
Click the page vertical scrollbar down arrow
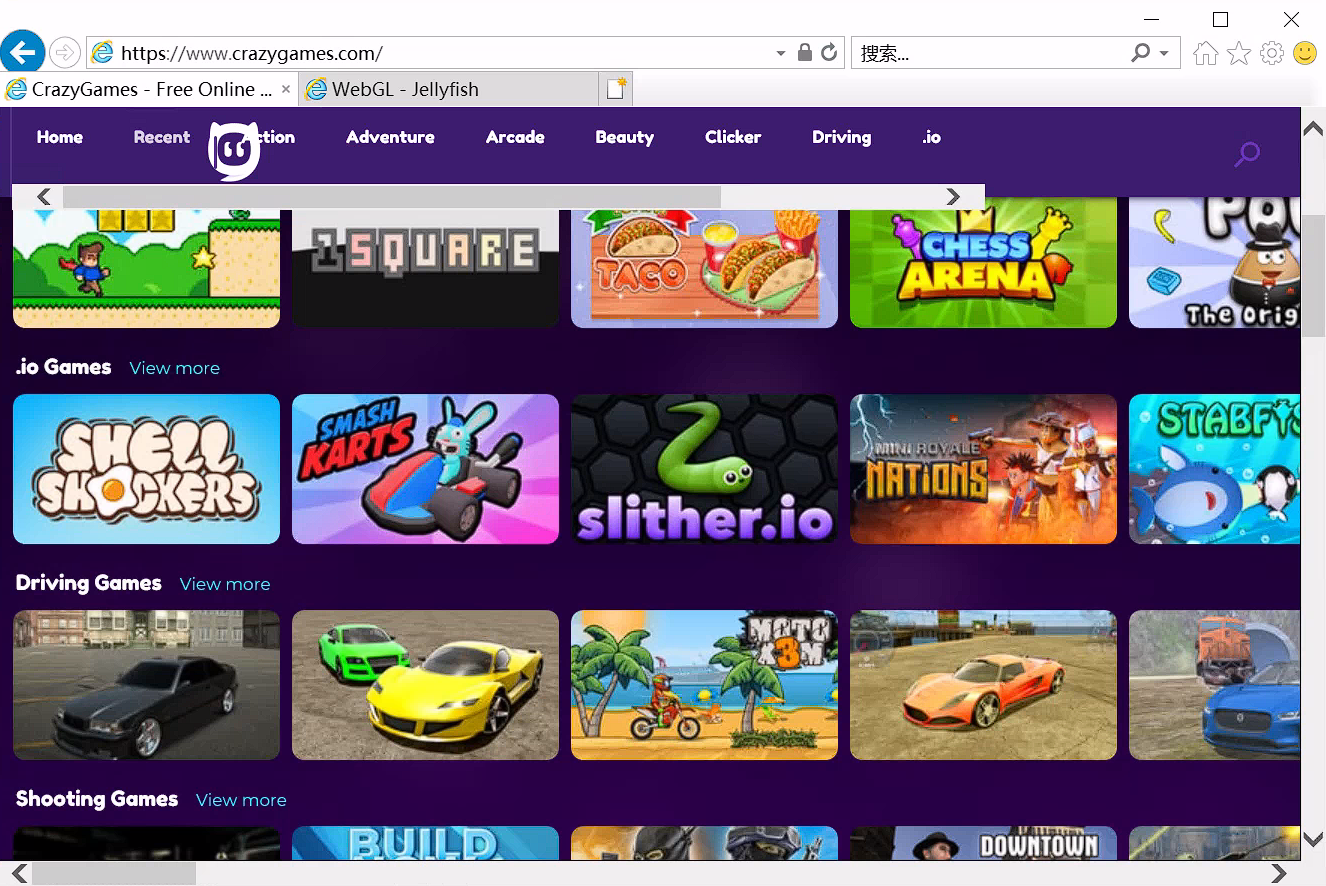coord(1313,839)
